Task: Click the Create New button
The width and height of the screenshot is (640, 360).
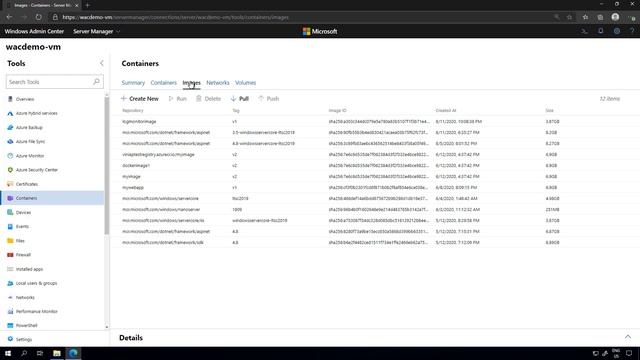Action: tap(140, 99)
